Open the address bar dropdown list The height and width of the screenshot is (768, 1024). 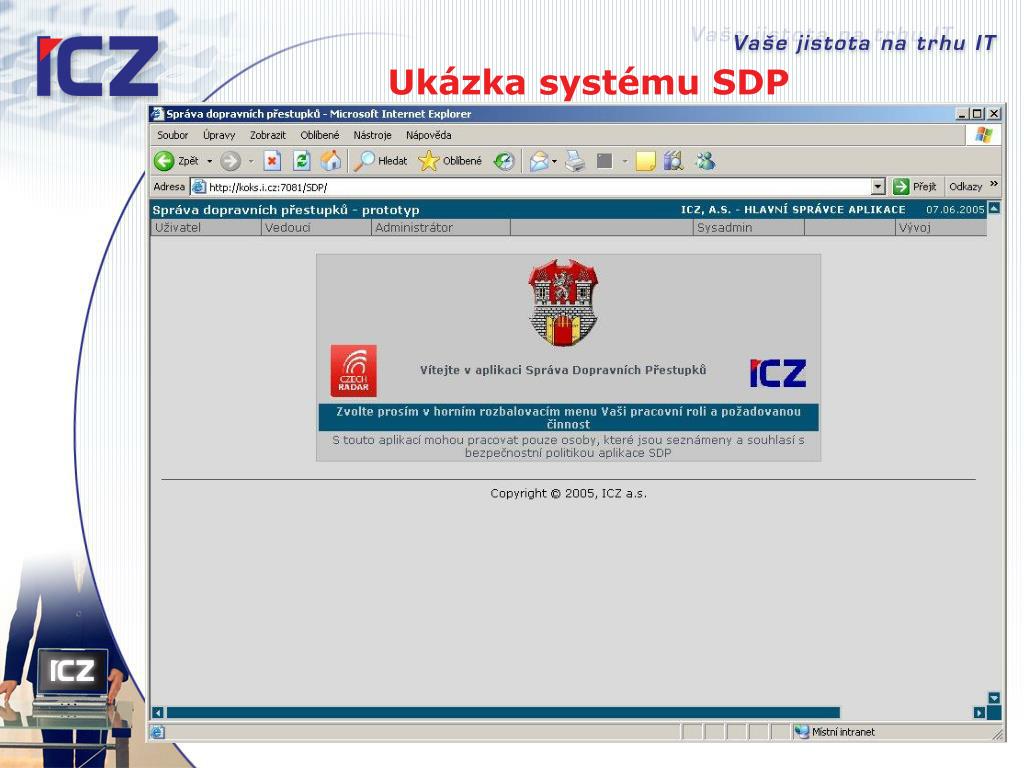[878, 187]
